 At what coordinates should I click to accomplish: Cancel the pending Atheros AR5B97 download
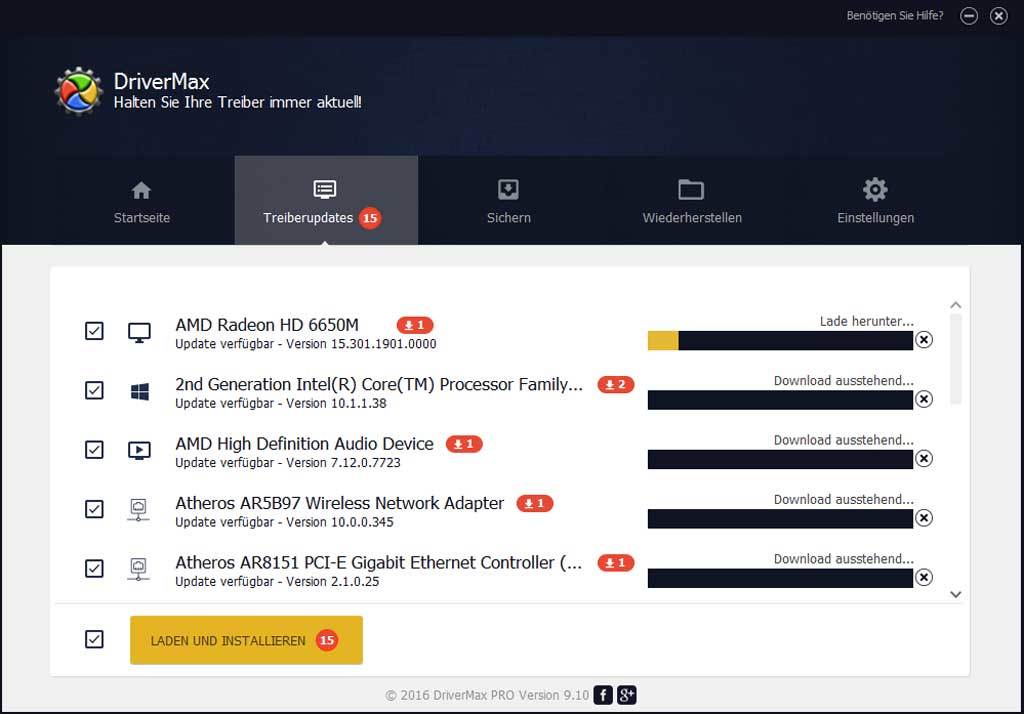pos(923,518)
